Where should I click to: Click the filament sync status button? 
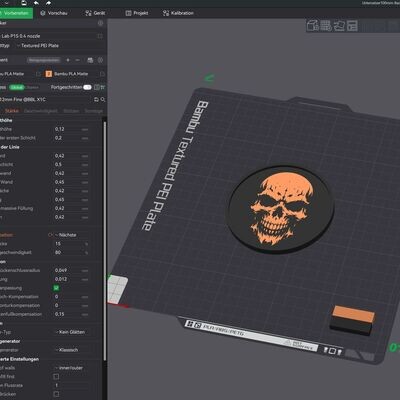pyautogui.click(x=44, y=60)
